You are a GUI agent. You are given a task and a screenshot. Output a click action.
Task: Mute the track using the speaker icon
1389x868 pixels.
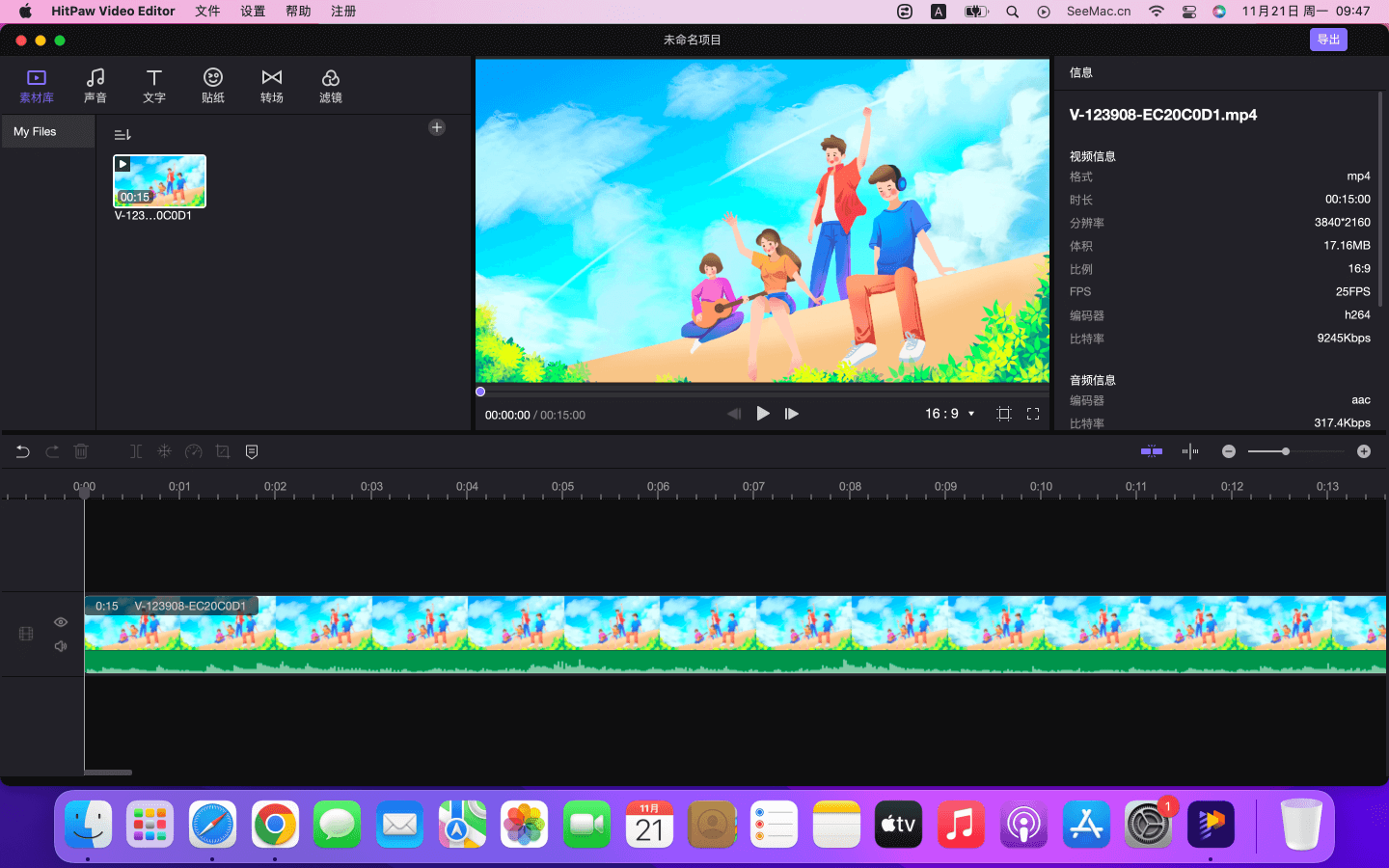tap(61, 646)
